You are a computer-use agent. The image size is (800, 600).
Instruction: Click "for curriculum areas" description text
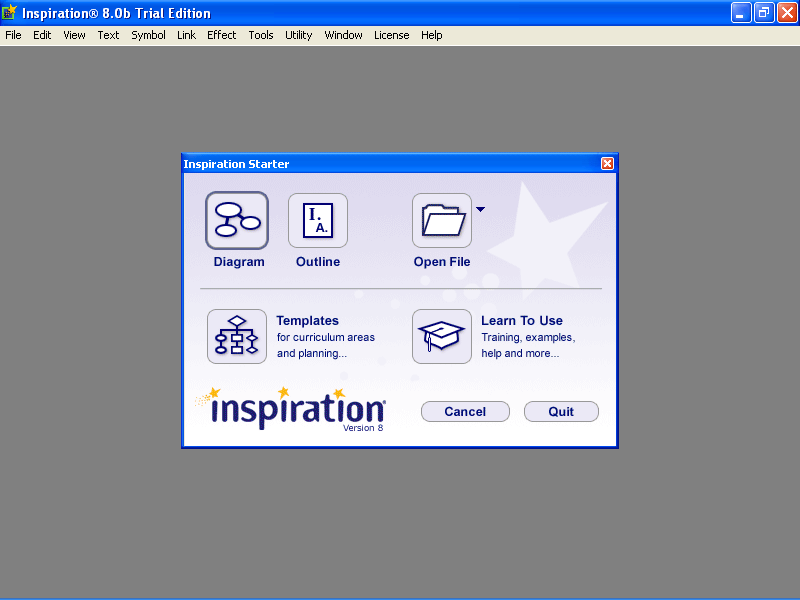(x=326, y=337)
